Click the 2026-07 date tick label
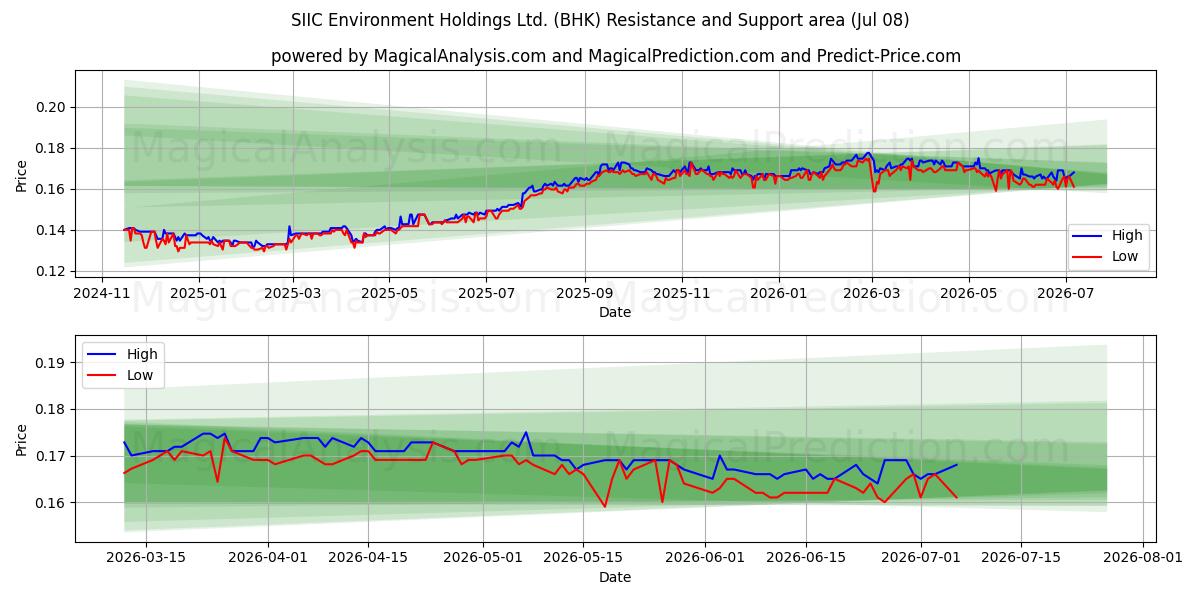Viewport: 1200px width, 600px height. (1066, 294)
